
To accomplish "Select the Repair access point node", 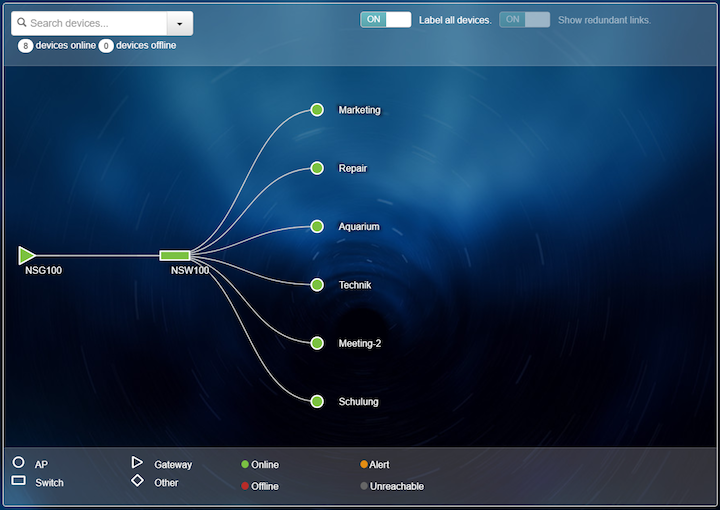I will pos(317,168).
